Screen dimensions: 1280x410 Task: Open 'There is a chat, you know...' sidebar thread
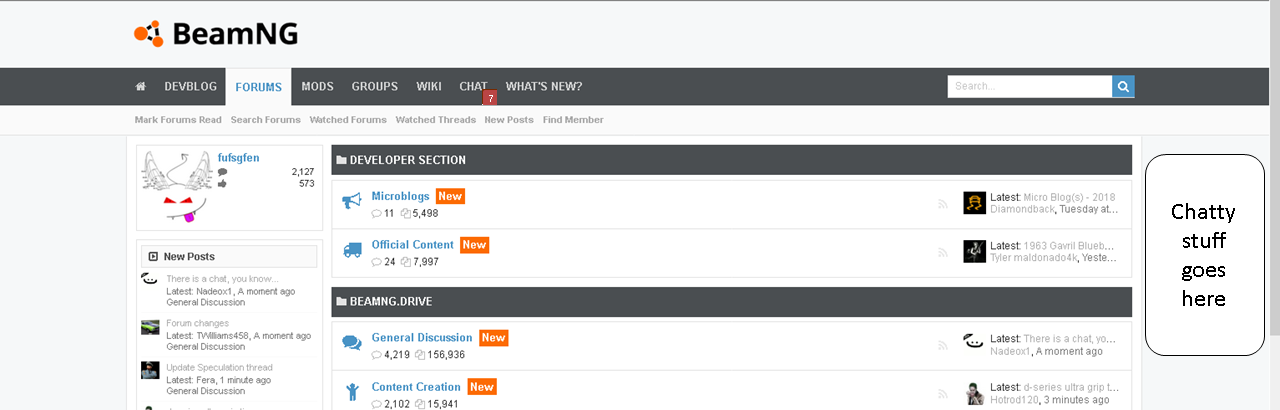(222, 279)
